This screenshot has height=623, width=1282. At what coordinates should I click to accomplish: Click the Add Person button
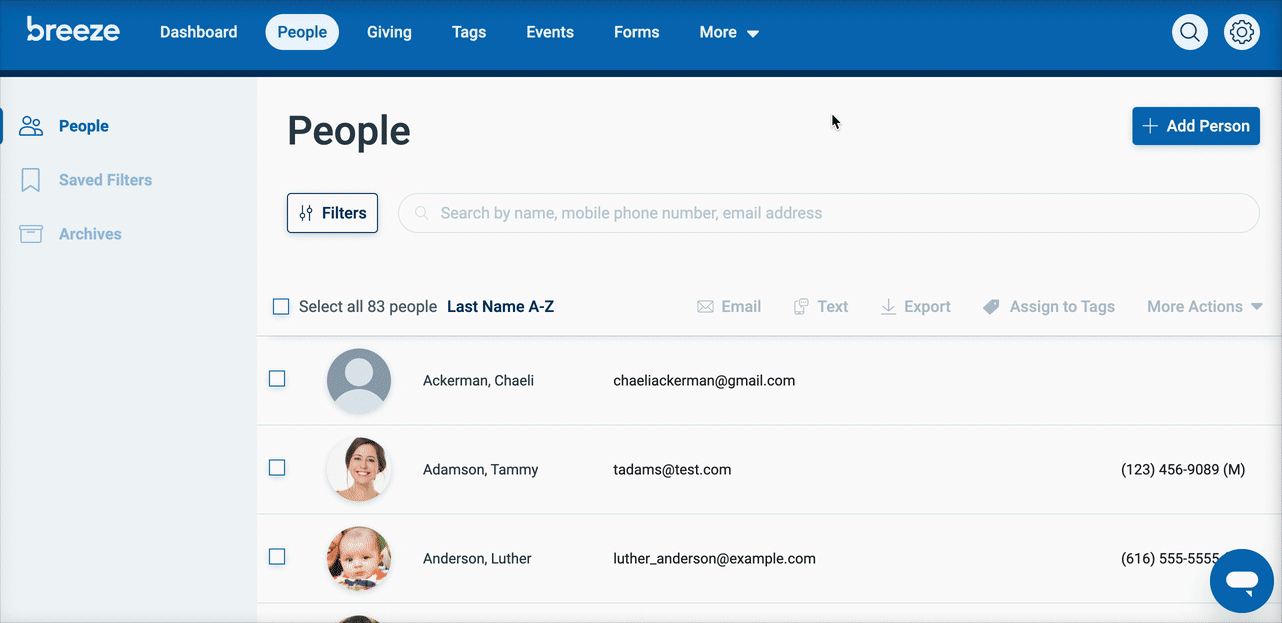coord(1196,126)
